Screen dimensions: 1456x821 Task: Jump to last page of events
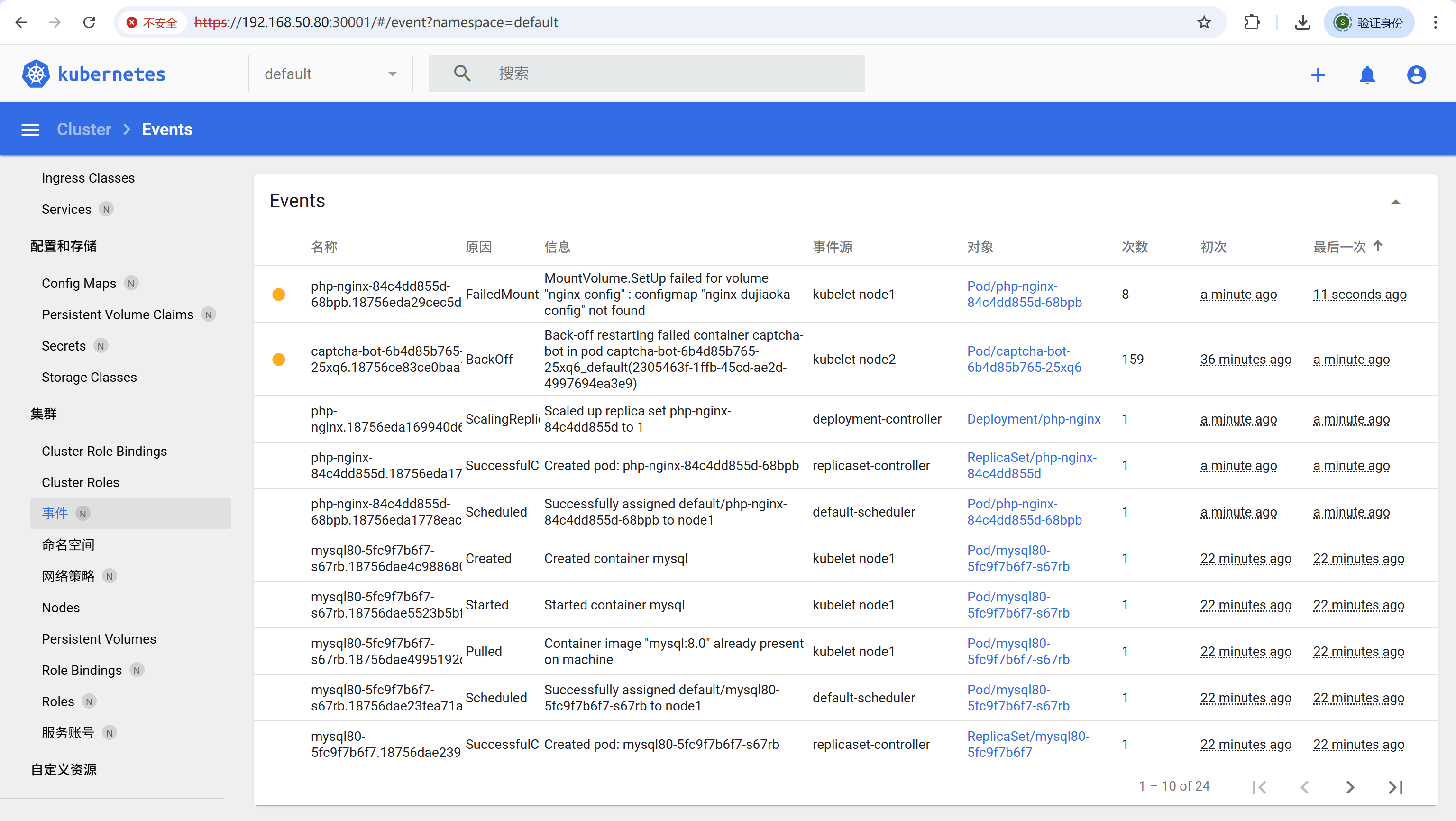[x=1395, y=786]
